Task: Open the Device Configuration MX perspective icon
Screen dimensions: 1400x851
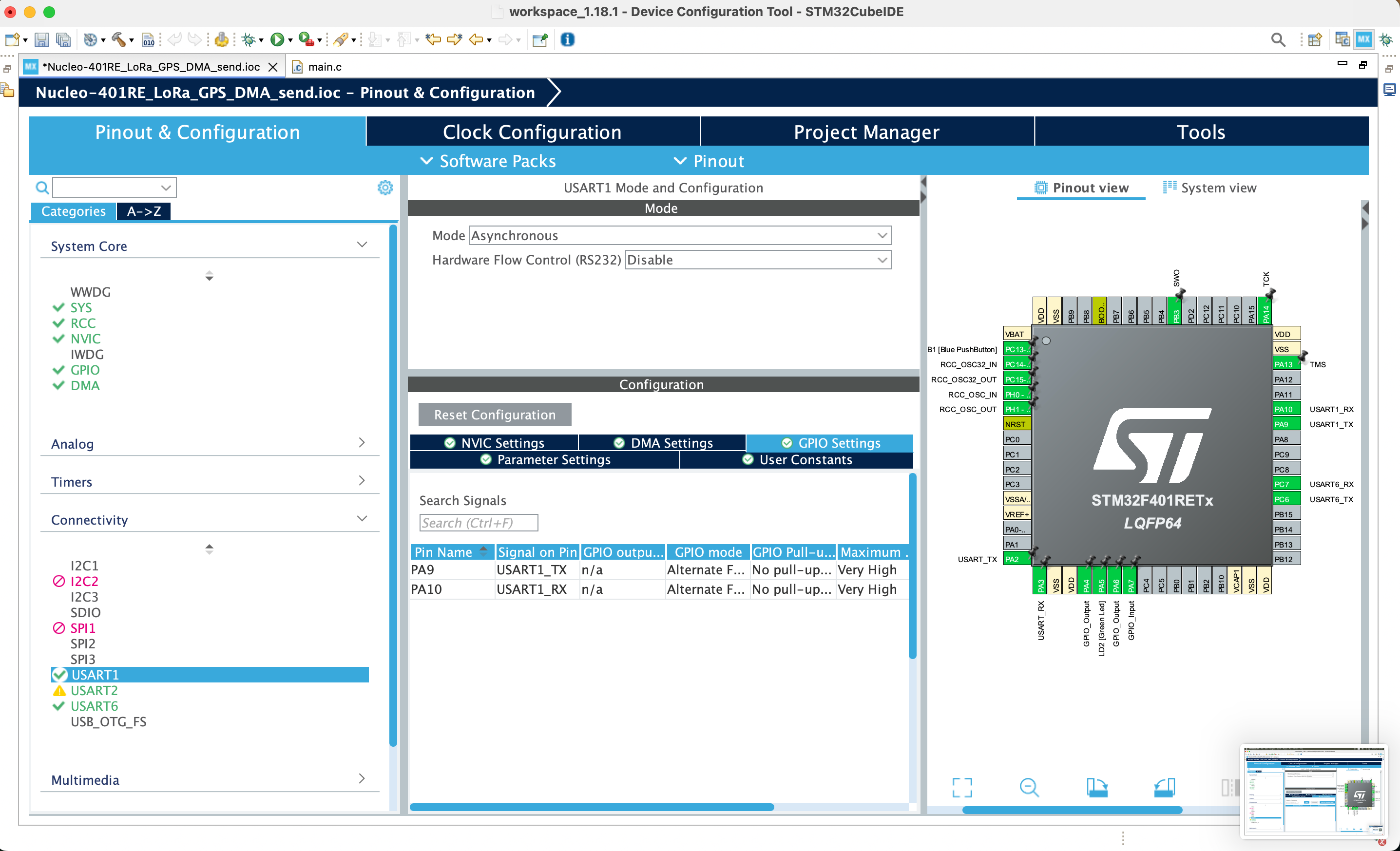Action: coord(1364,40)
